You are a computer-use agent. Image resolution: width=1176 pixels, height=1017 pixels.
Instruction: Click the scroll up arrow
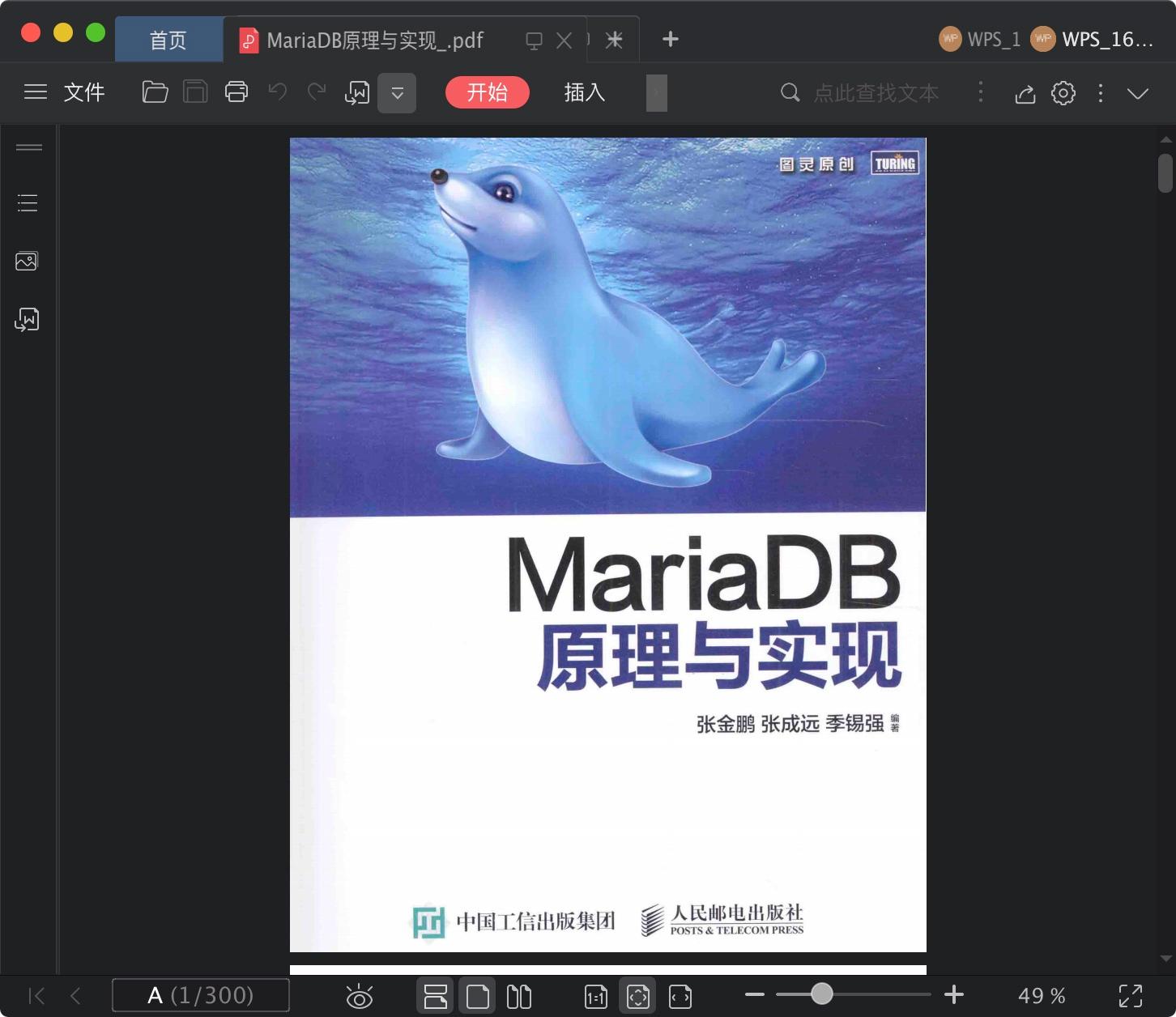pos(1165,141)
